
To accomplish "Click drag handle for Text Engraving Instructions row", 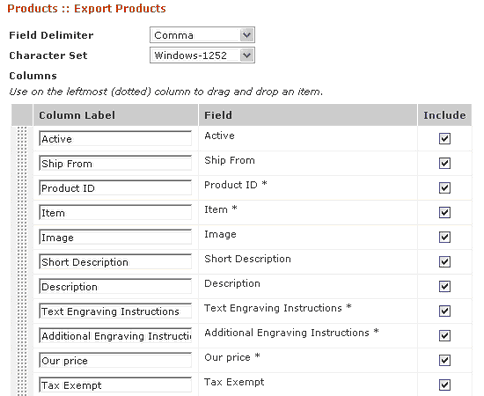I will click(x=22, y=311).
